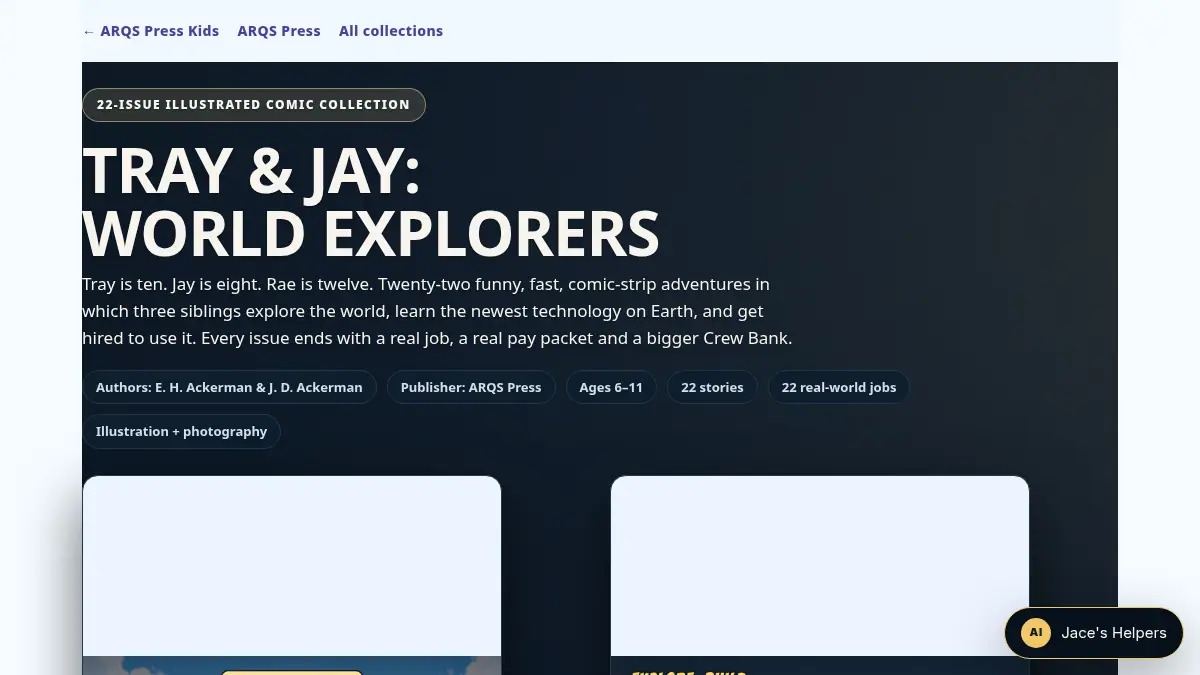Click the AI avatar icon in Jace's Helpers
This screenshot has height=675, width=1200.
pyautogui.click(x=1036, y=633)
